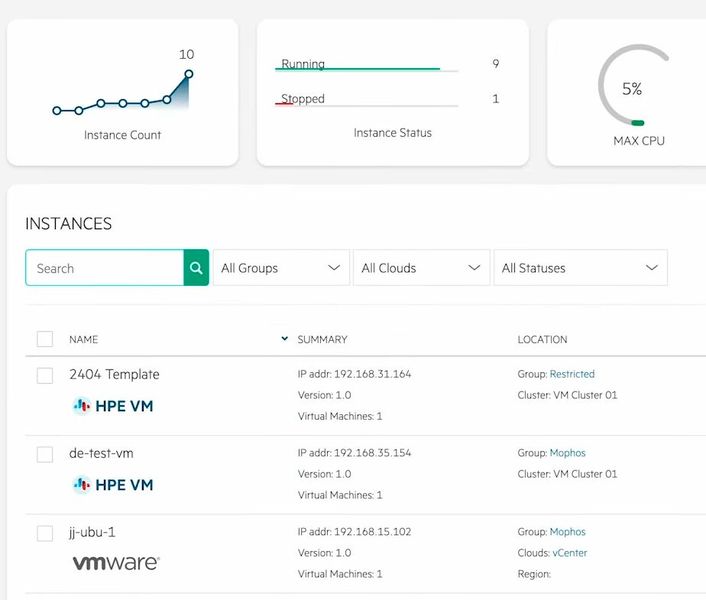
Task: Click the LOCATION column header
Action: 542,339
